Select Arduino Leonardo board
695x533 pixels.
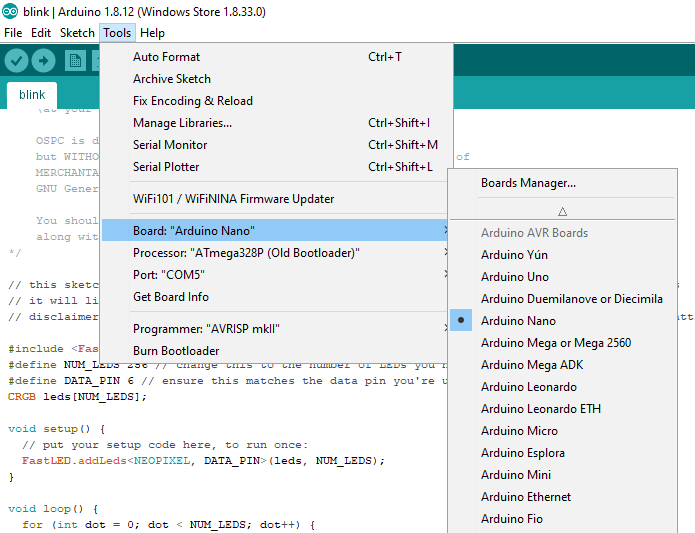563,387
